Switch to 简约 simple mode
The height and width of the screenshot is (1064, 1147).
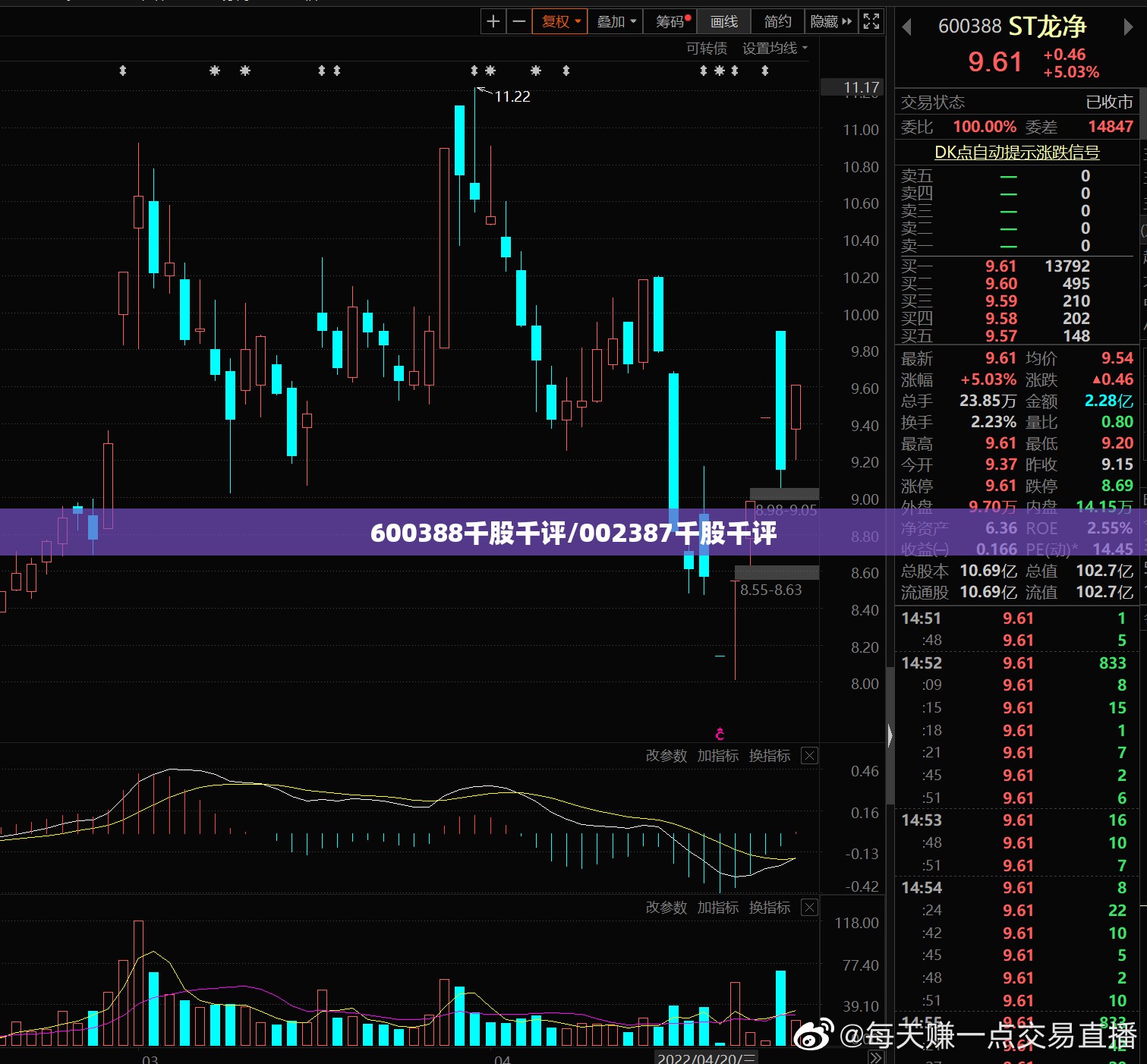[777, 22]
